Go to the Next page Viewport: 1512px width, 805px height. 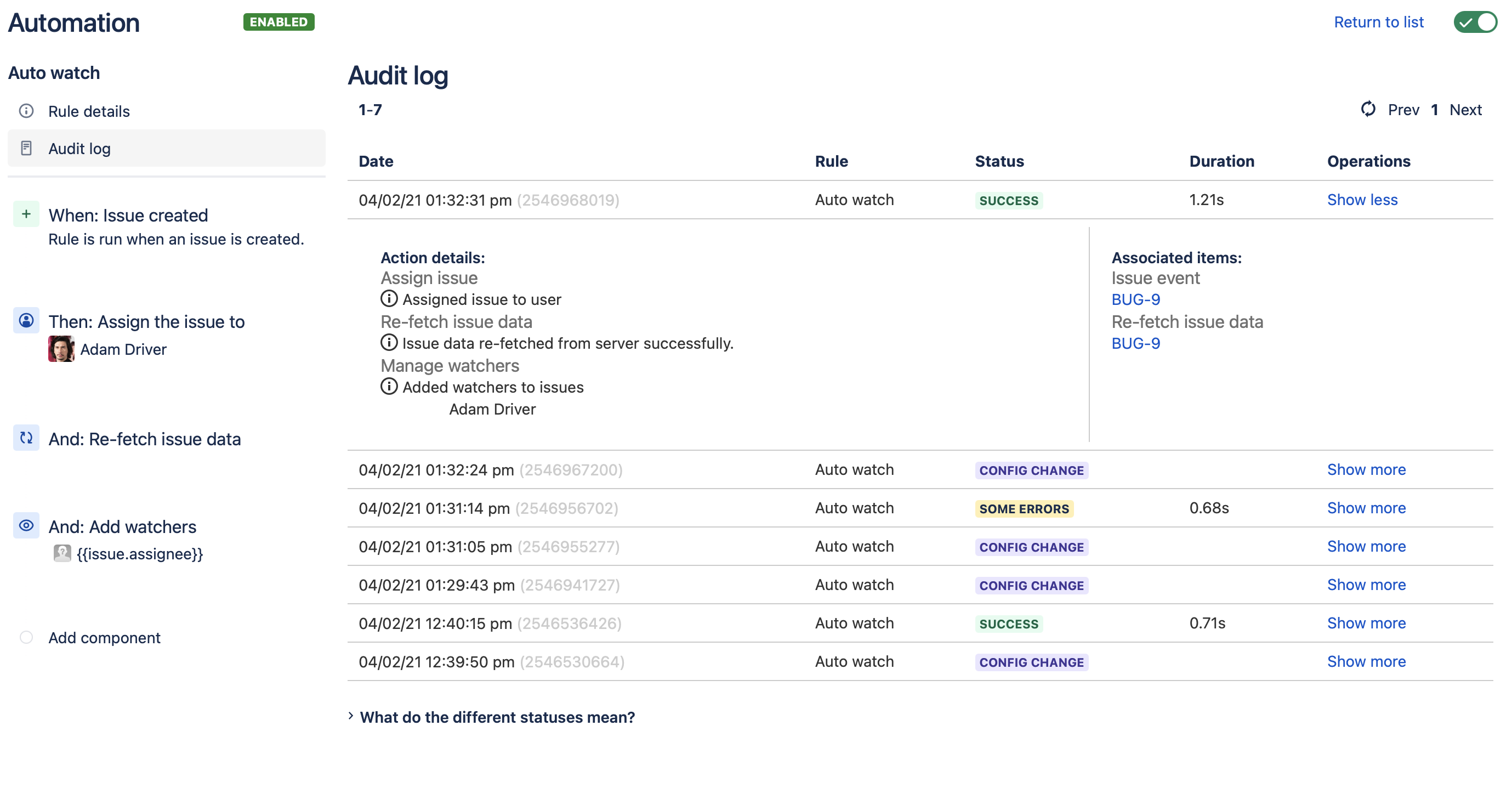(1465, 110)
